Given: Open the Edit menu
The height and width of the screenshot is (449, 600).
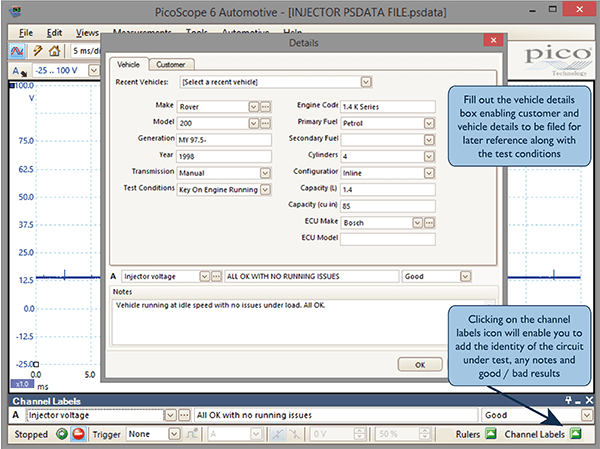Looking at the screenshot, I should click(54, 33).
